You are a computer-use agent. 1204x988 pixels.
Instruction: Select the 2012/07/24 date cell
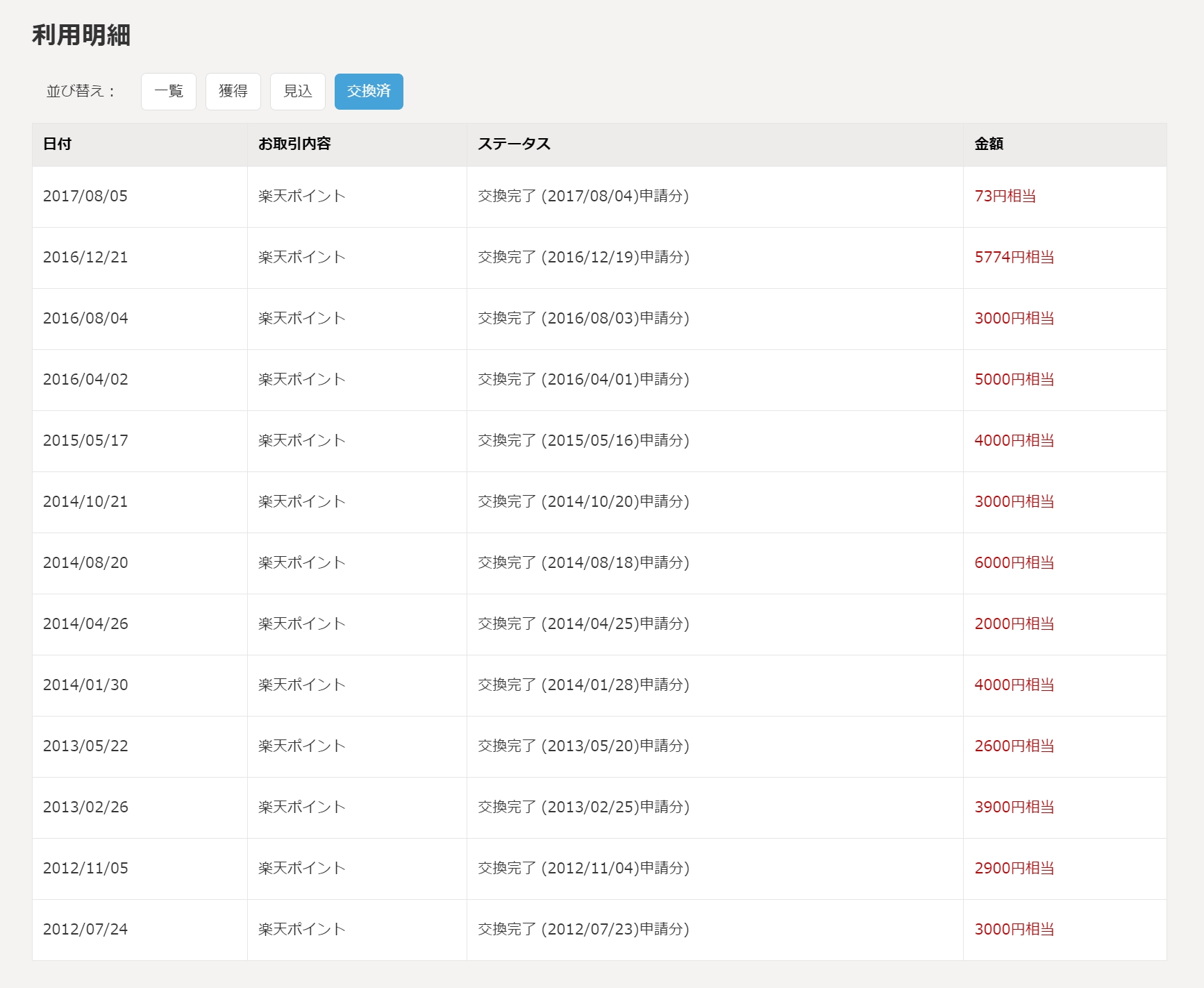click(85, 930)
